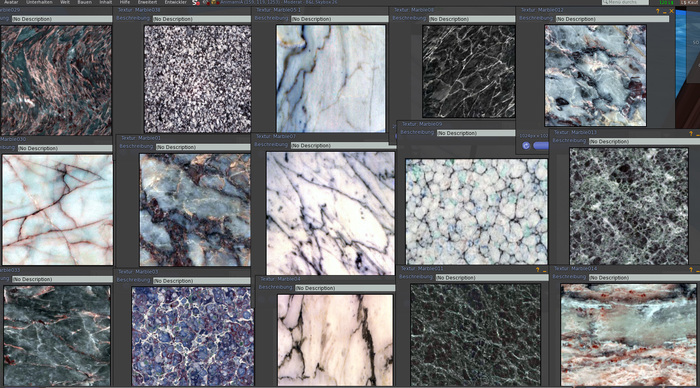Click description field of Marble011 window
This screenshot has width=700, height=388.
point(492,278)
